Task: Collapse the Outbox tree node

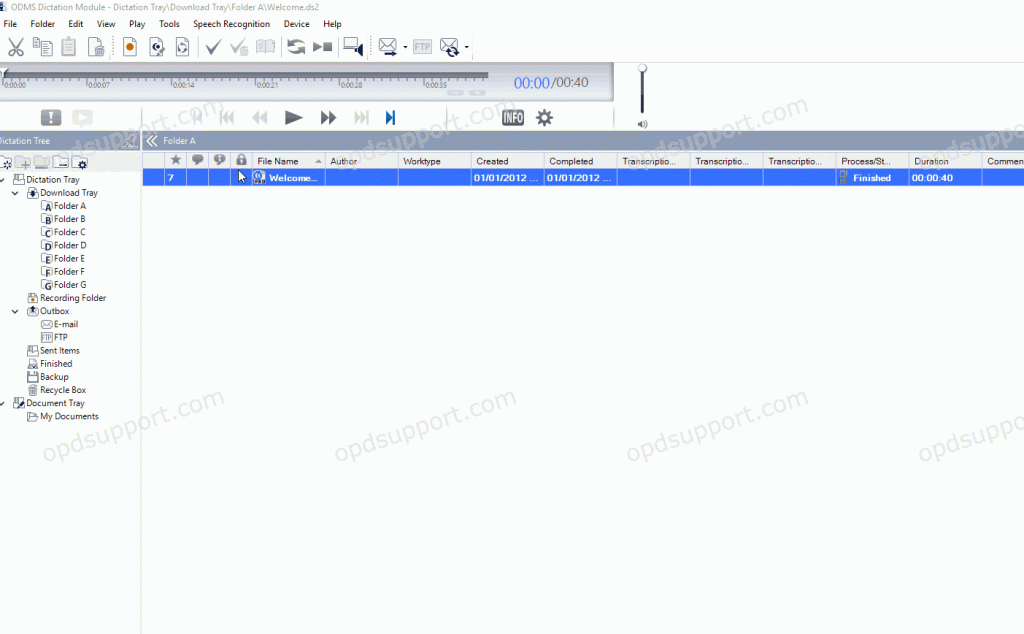Action: coord(14,311)
